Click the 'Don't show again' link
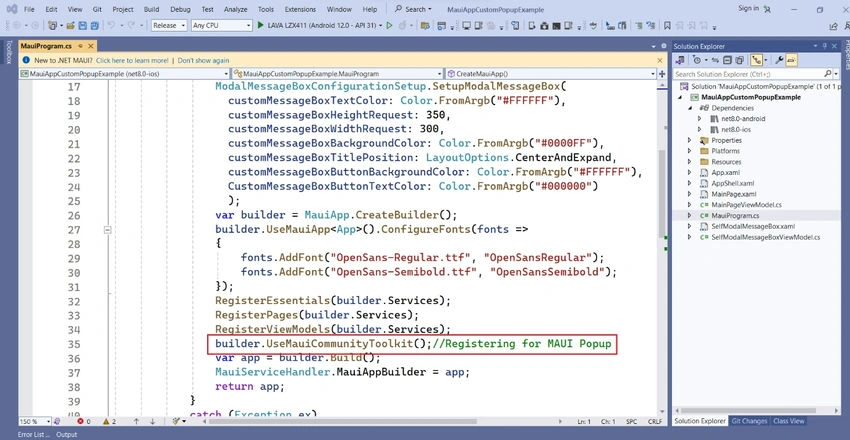The image size is (850, 440). click(203, 61)
